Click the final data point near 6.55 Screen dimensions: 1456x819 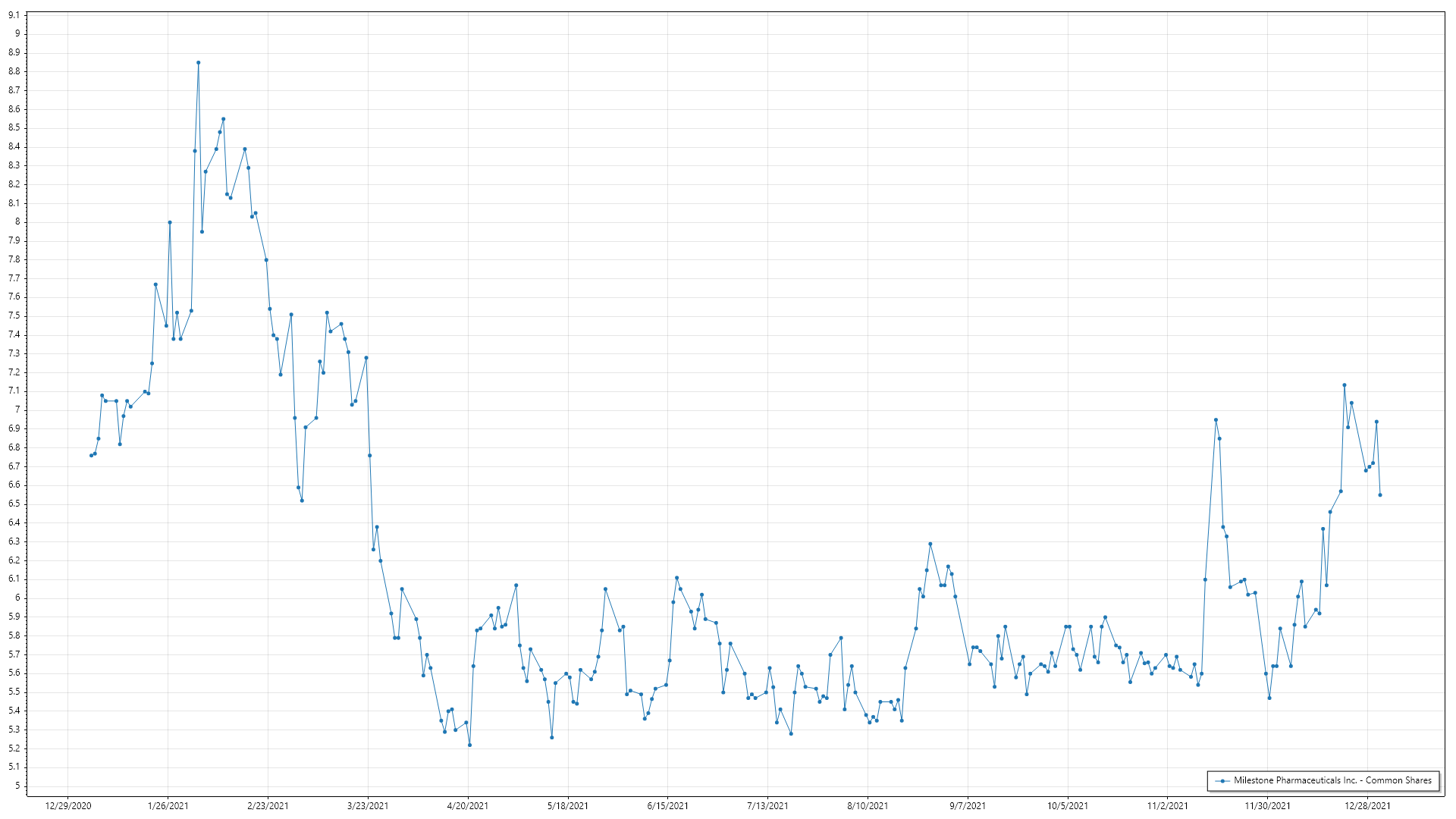click(1380, 495)
